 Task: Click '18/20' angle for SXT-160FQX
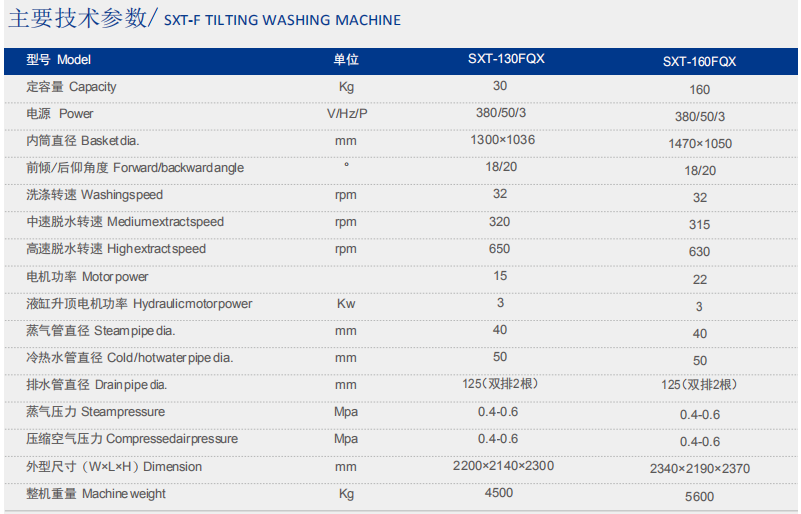tap(700, 171)
